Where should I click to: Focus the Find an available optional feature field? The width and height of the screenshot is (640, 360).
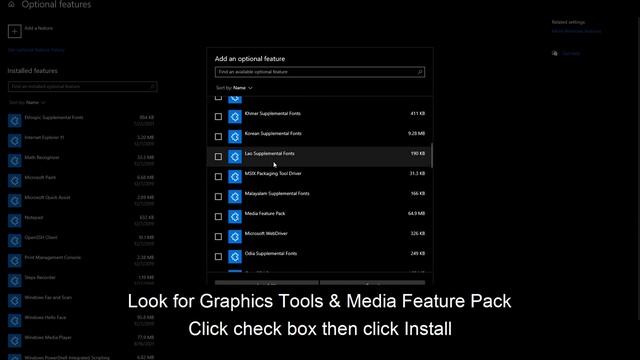[320, 72]
